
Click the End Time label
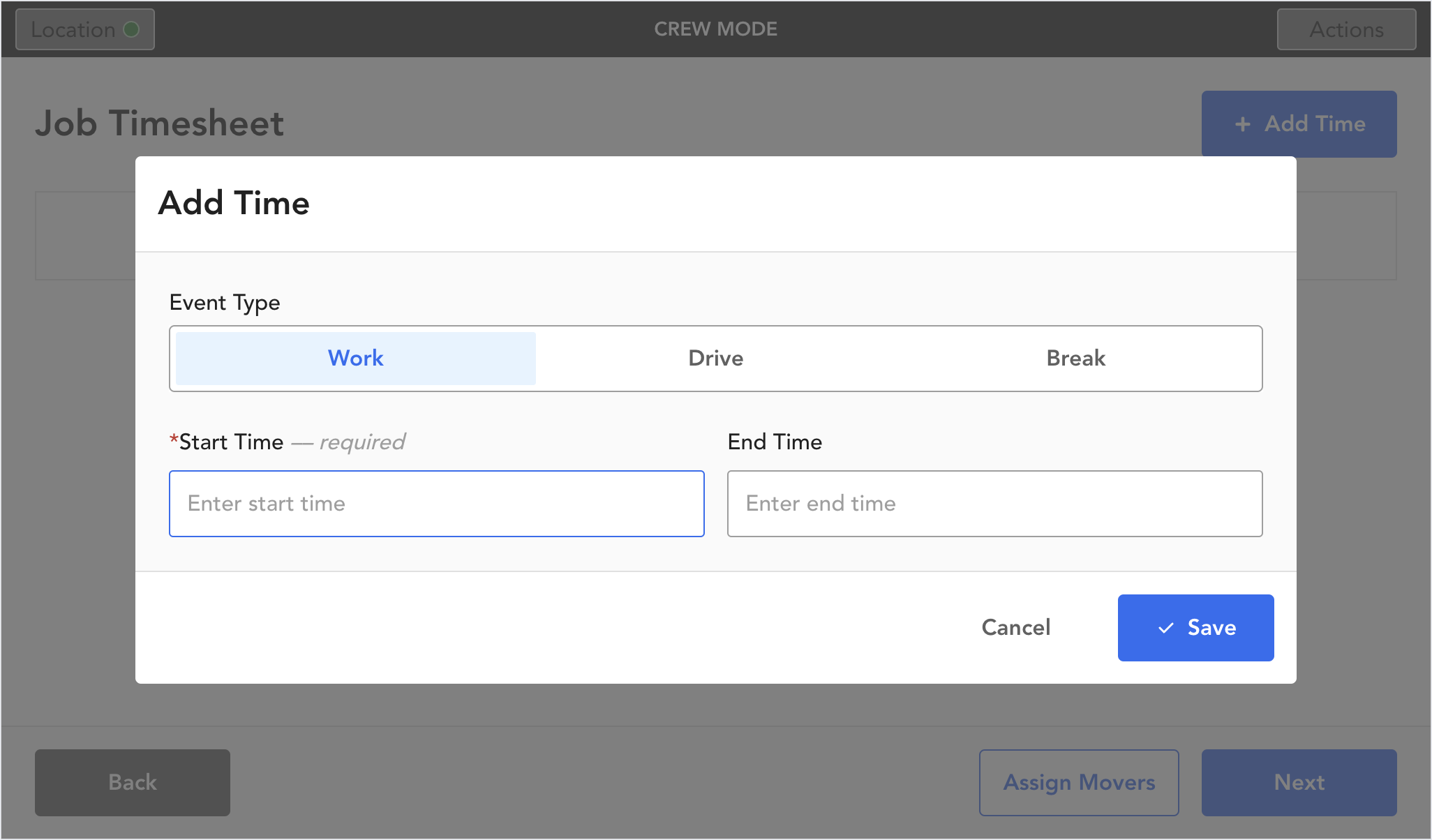click(x=775, y=442)
